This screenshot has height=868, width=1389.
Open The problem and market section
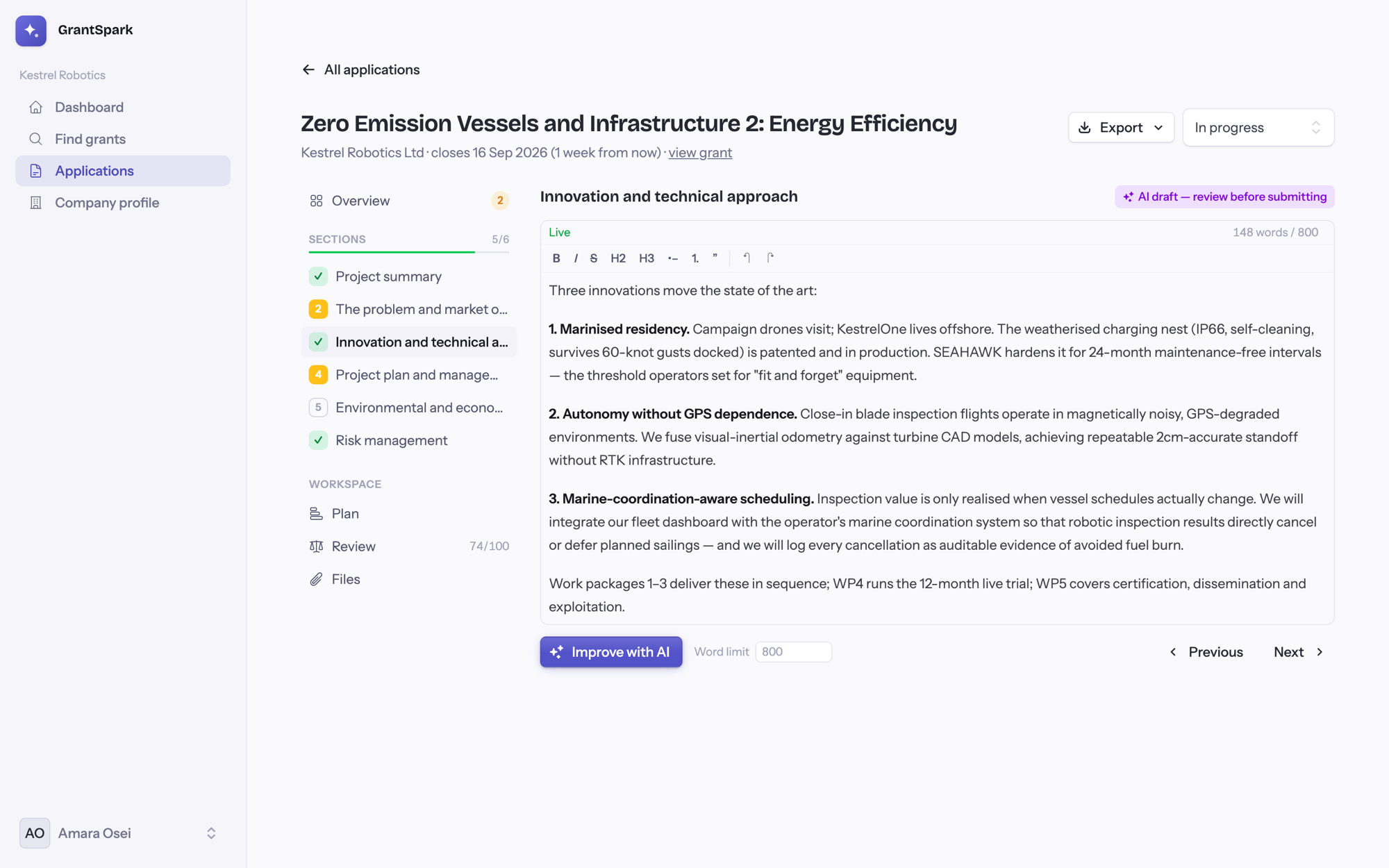point(409,309)
